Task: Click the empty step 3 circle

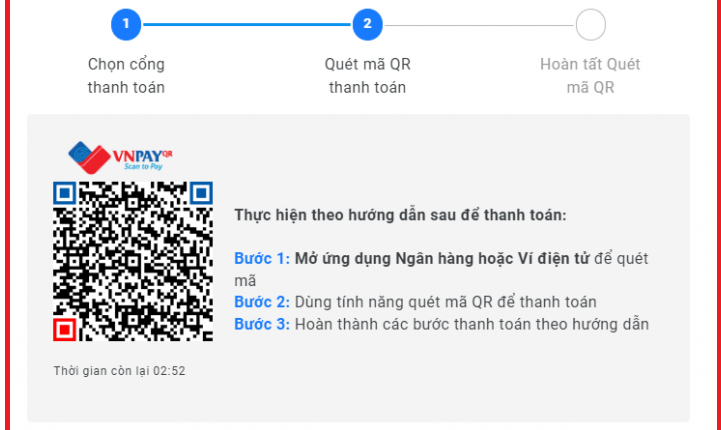Action: coord(590,25)
